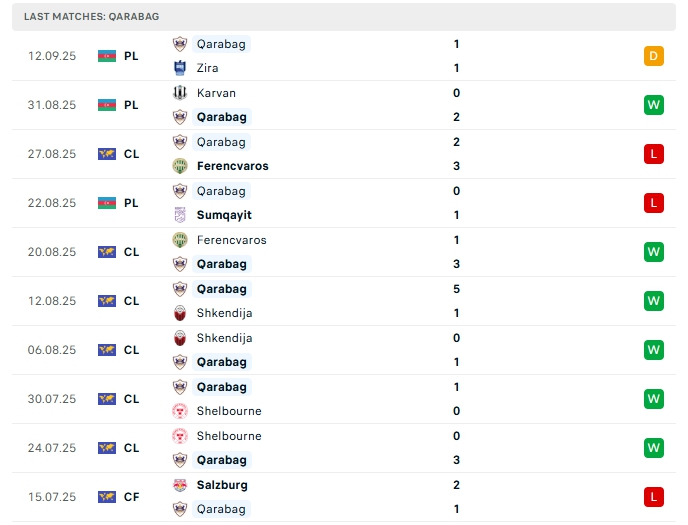Viewport: 688px width, 525px height.
Task: Click the yellow D draw badge
Action: click(x=654, y=56)
